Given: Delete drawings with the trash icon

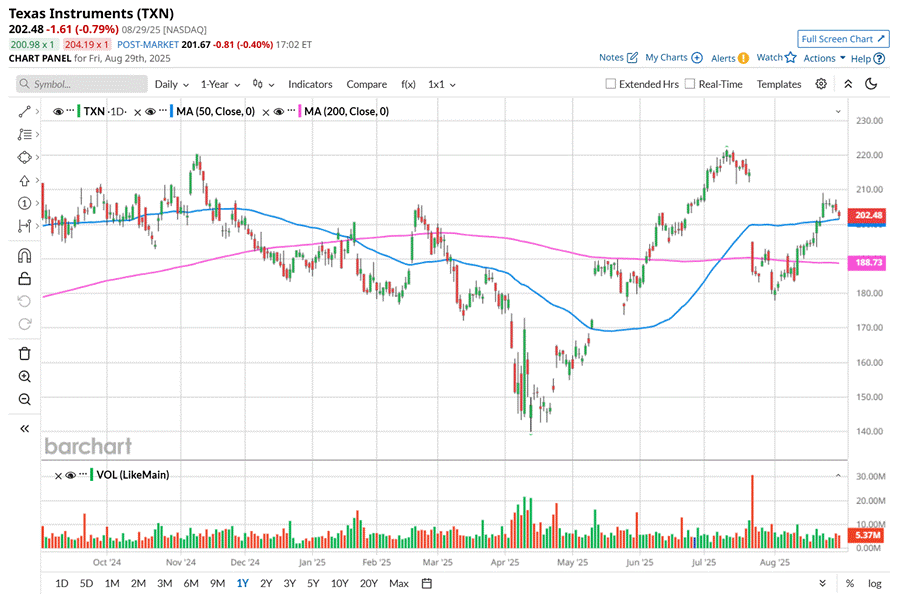Looking at the screenshot, I should tap(24, 353).
